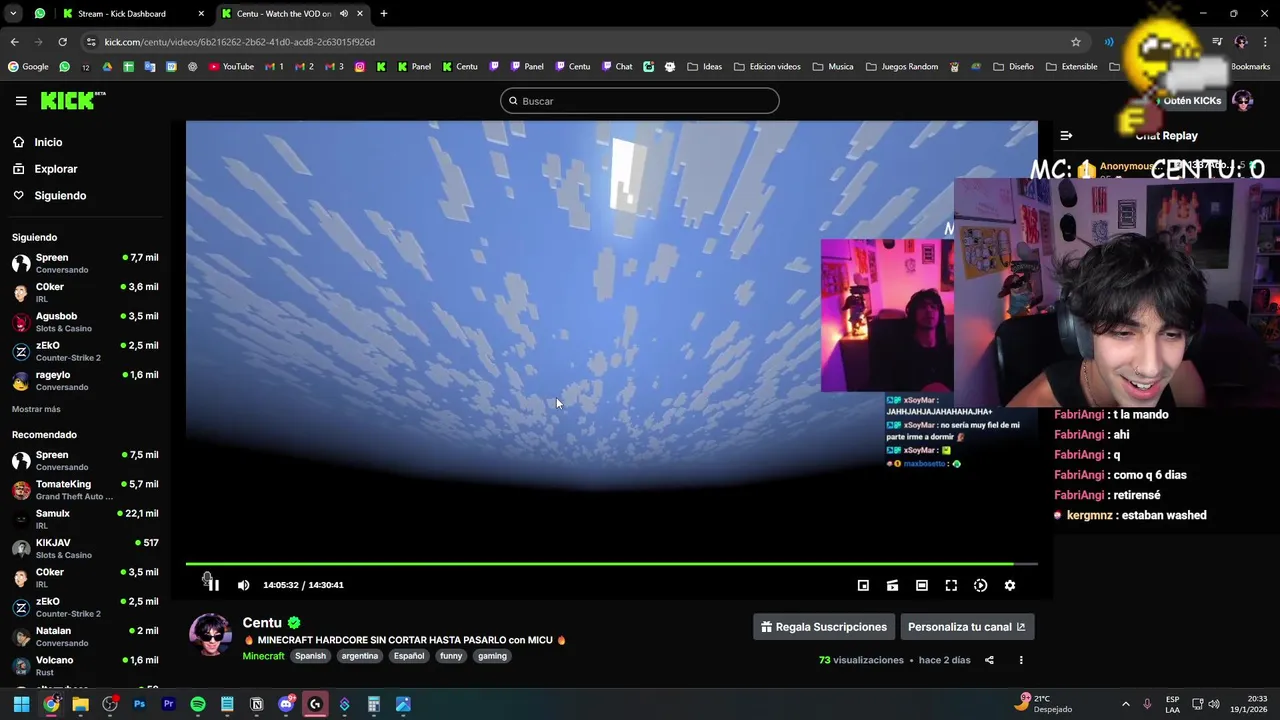Open the video's three-dot options menu

(x=1021, y=660)
